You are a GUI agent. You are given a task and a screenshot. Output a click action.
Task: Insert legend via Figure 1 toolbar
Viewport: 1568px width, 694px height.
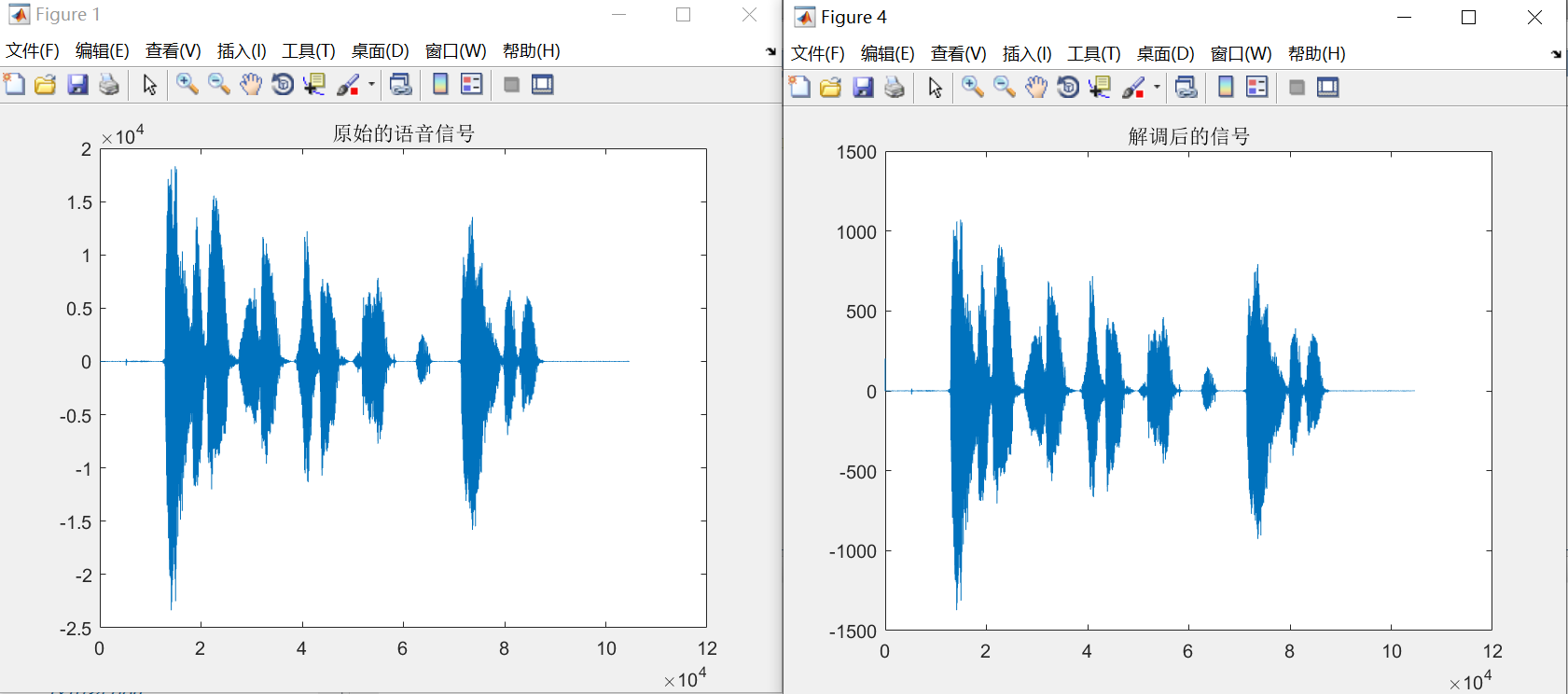coord(472,85)
